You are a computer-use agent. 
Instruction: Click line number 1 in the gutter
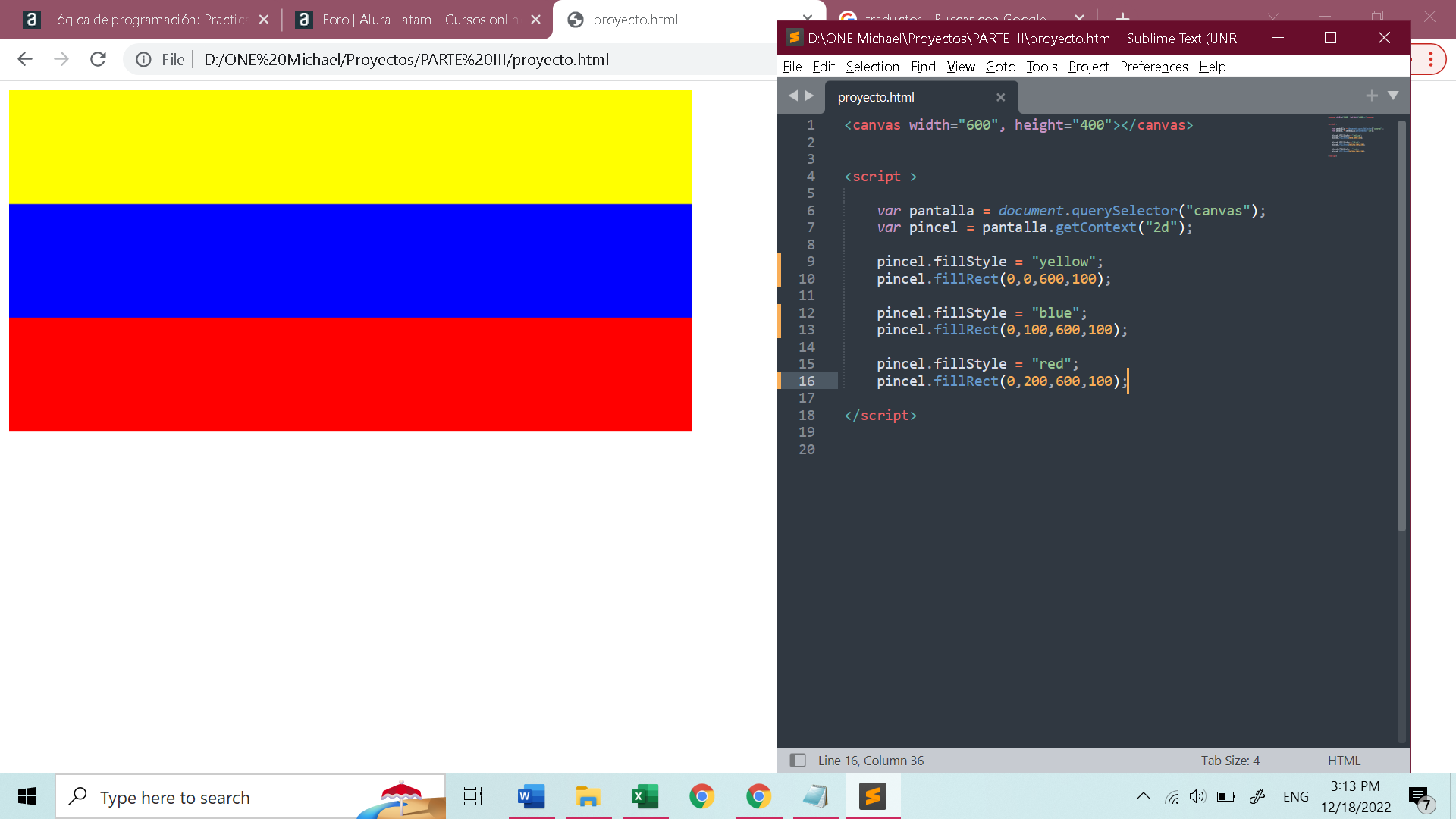click(x=811, y=125)
